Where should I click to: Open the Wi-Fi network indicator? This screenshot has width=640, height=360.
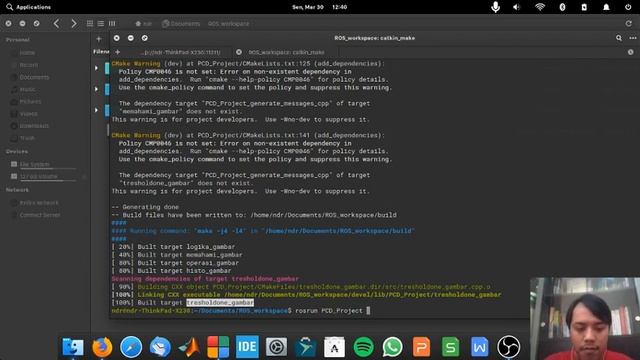pos(540,7)
